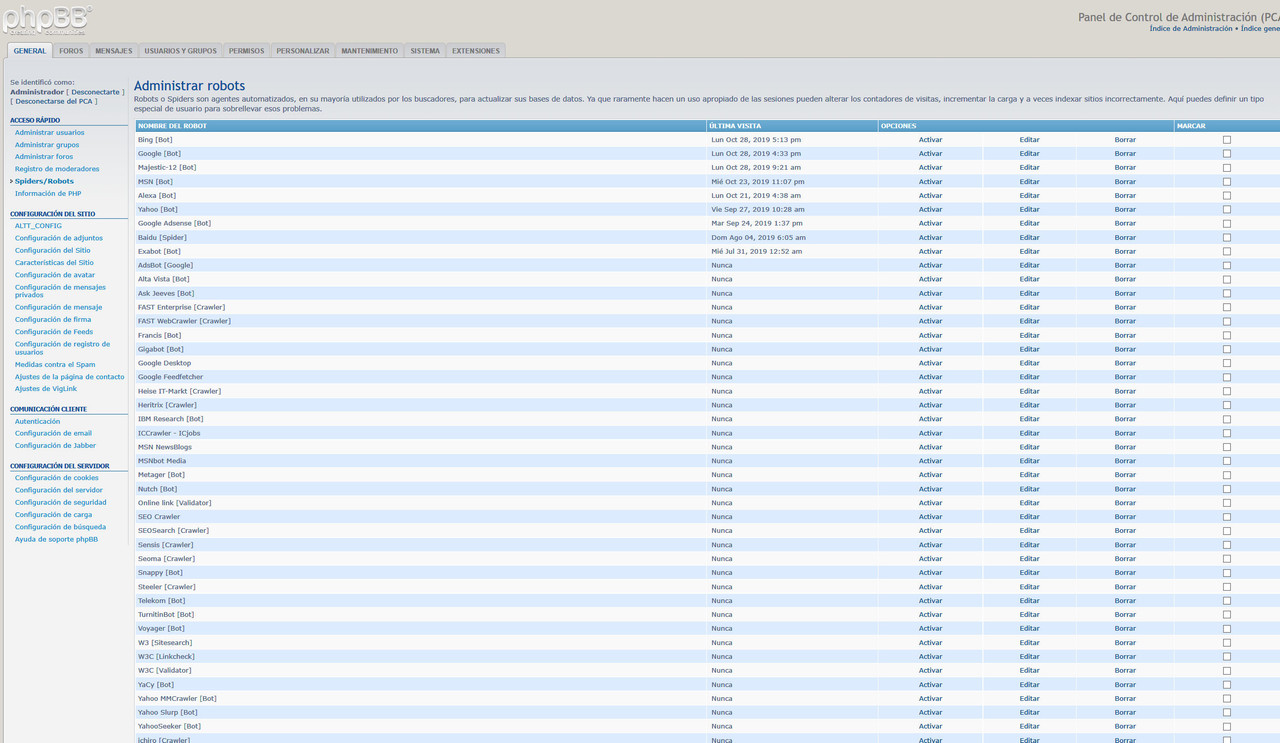Screen dimensions: 1280x743
Task: Edit the Voyager [Bot] entry
Action: click(1029, 629)
